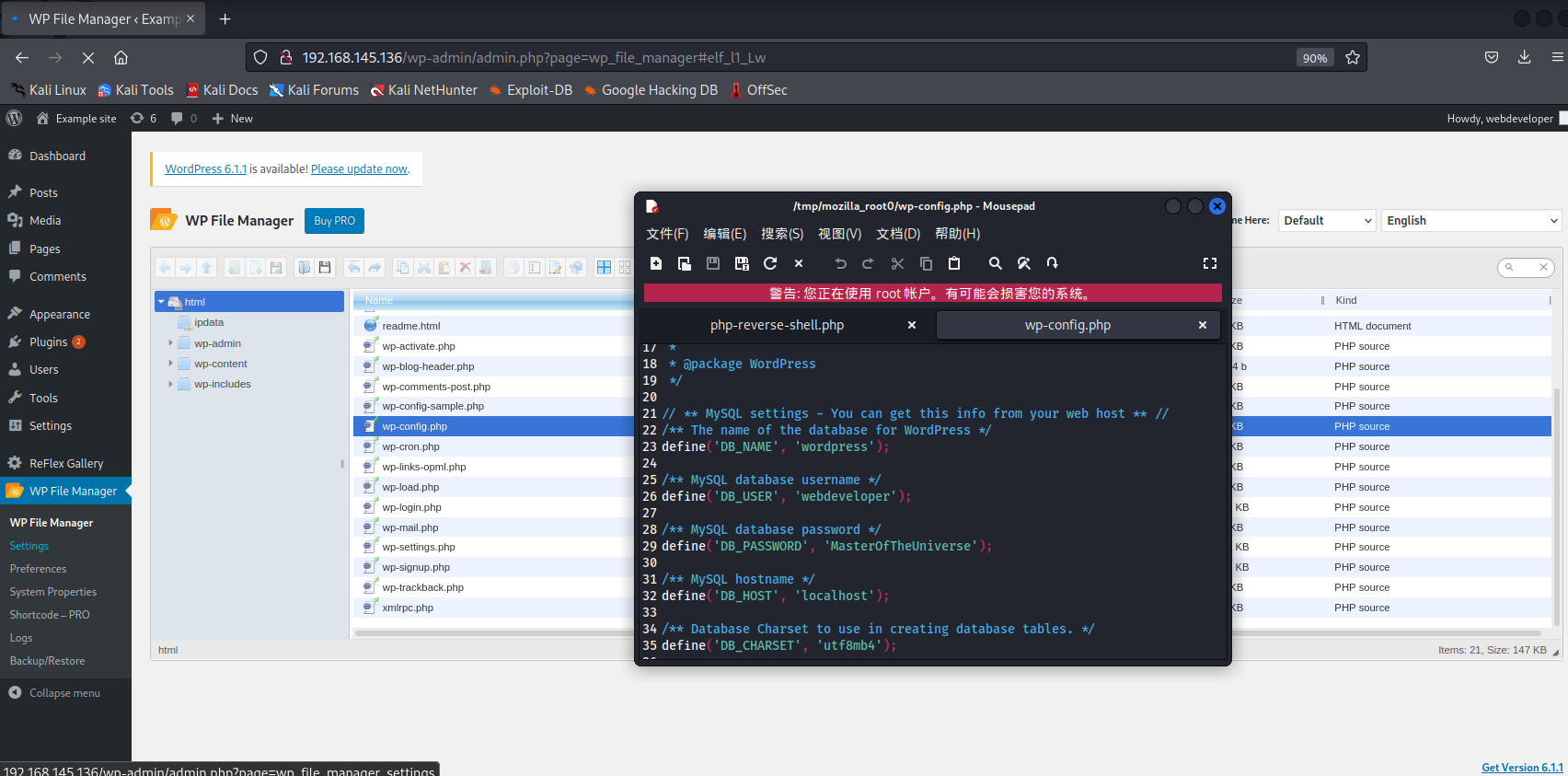Click file manager delete red X
Viewport: 1568px width, 776px height.
click(x=466, y=268)
